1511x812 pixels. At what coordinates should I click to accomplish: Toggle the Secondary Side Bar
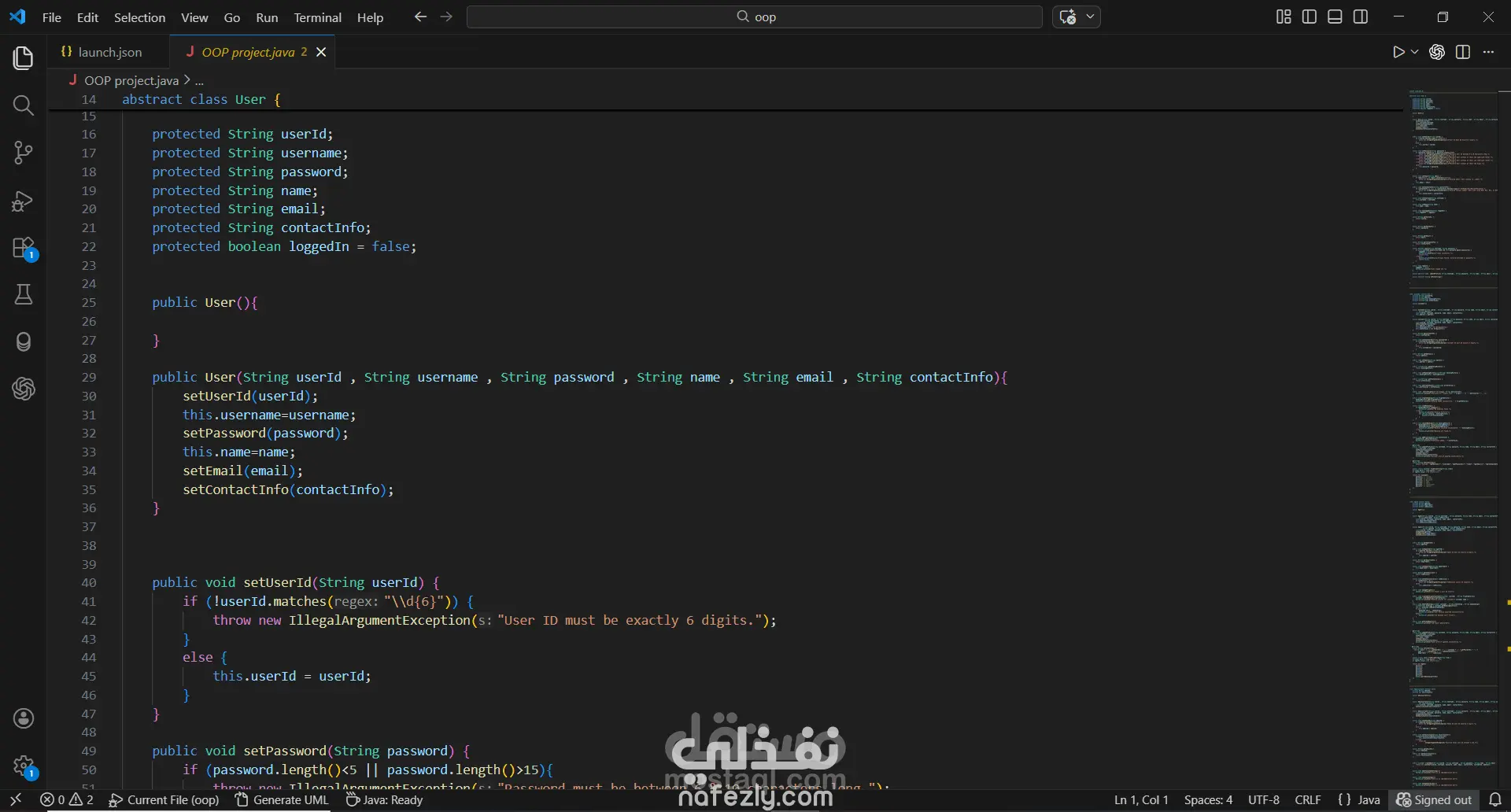click(x=1361, y=17)
